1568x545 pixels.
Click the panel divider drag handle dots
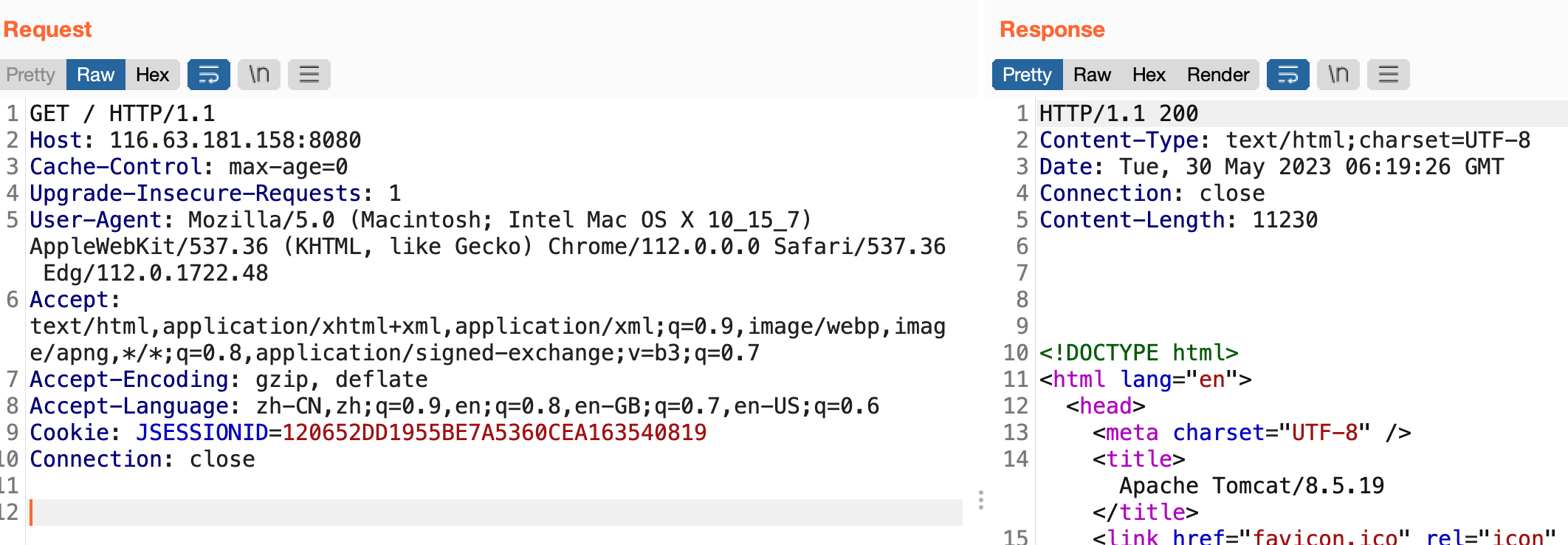pos(980,500)
